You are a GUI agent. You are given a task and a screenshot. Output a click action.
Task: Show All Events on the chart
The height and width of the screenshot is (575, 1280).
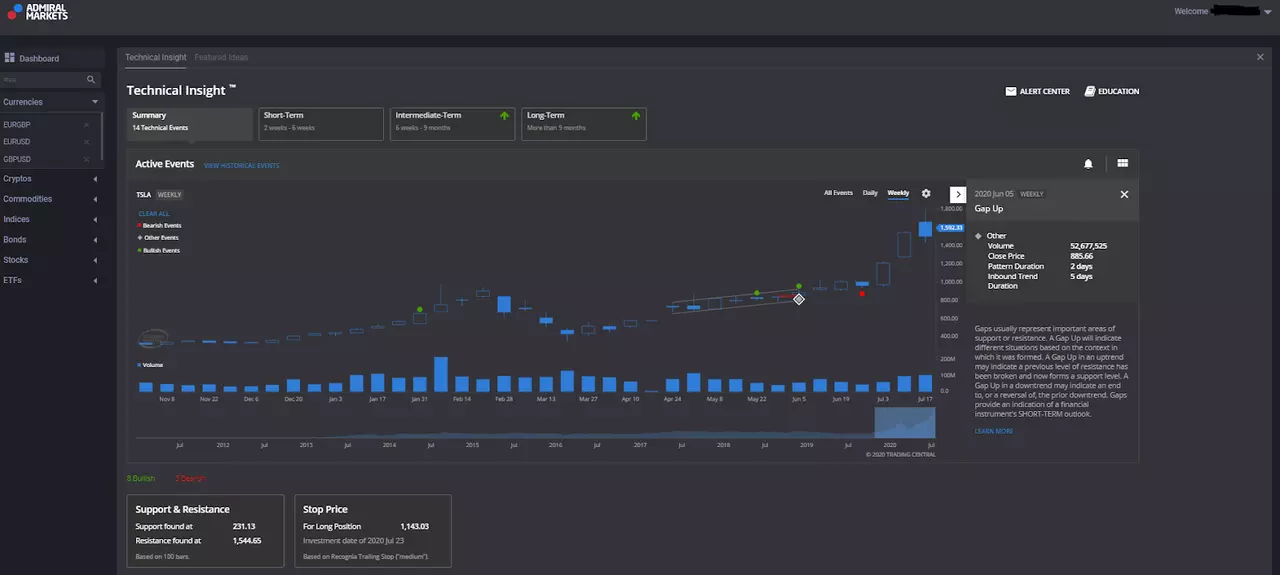[x=838, y=193]
